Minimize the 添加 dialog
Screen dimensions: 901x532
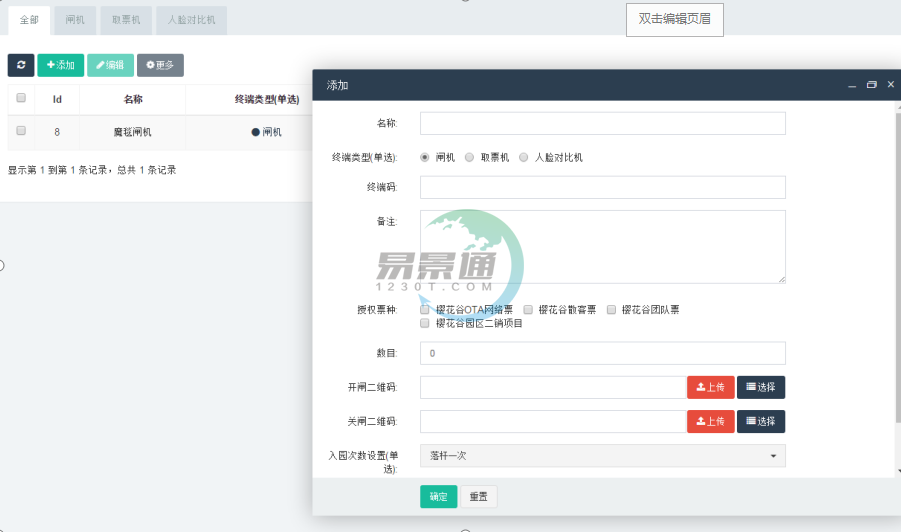click(x=852, y=85)
